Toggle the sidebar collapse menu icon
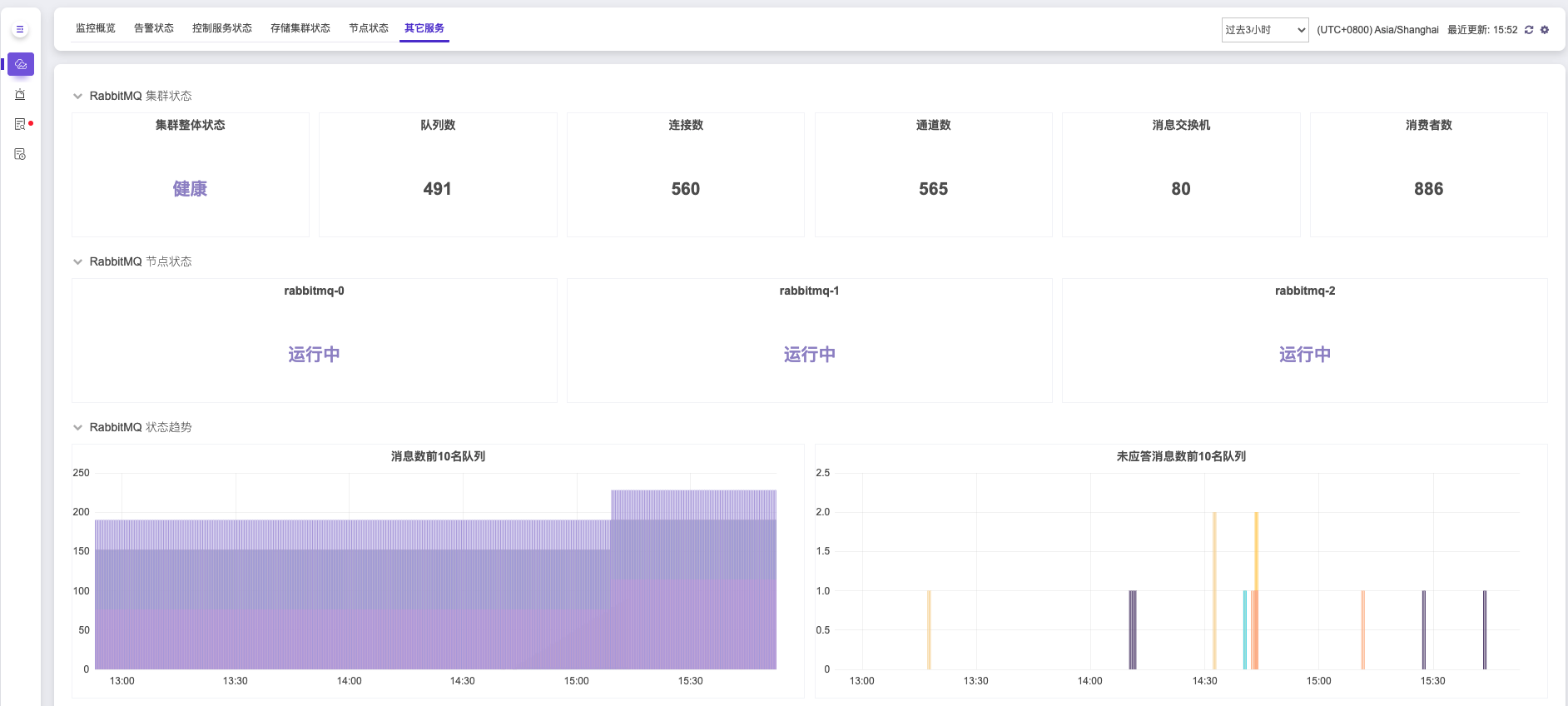The height and width of the screenshot is (706, 1568). (x=20, y=30)
